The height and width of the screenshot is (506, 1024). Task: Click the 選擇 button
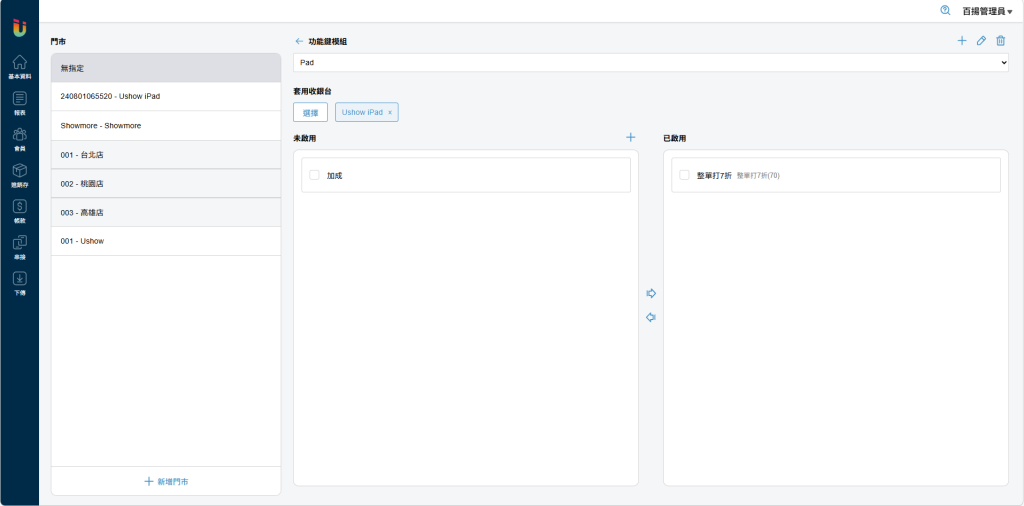click(310, 112)
